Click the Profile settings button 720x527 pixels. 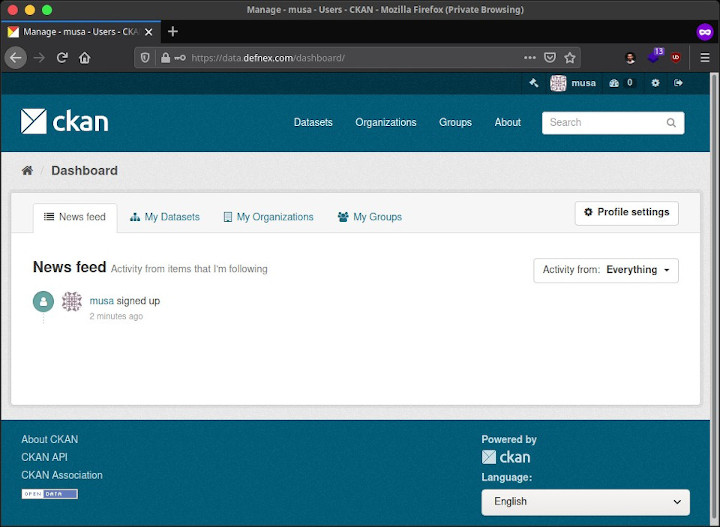[626, 213]
